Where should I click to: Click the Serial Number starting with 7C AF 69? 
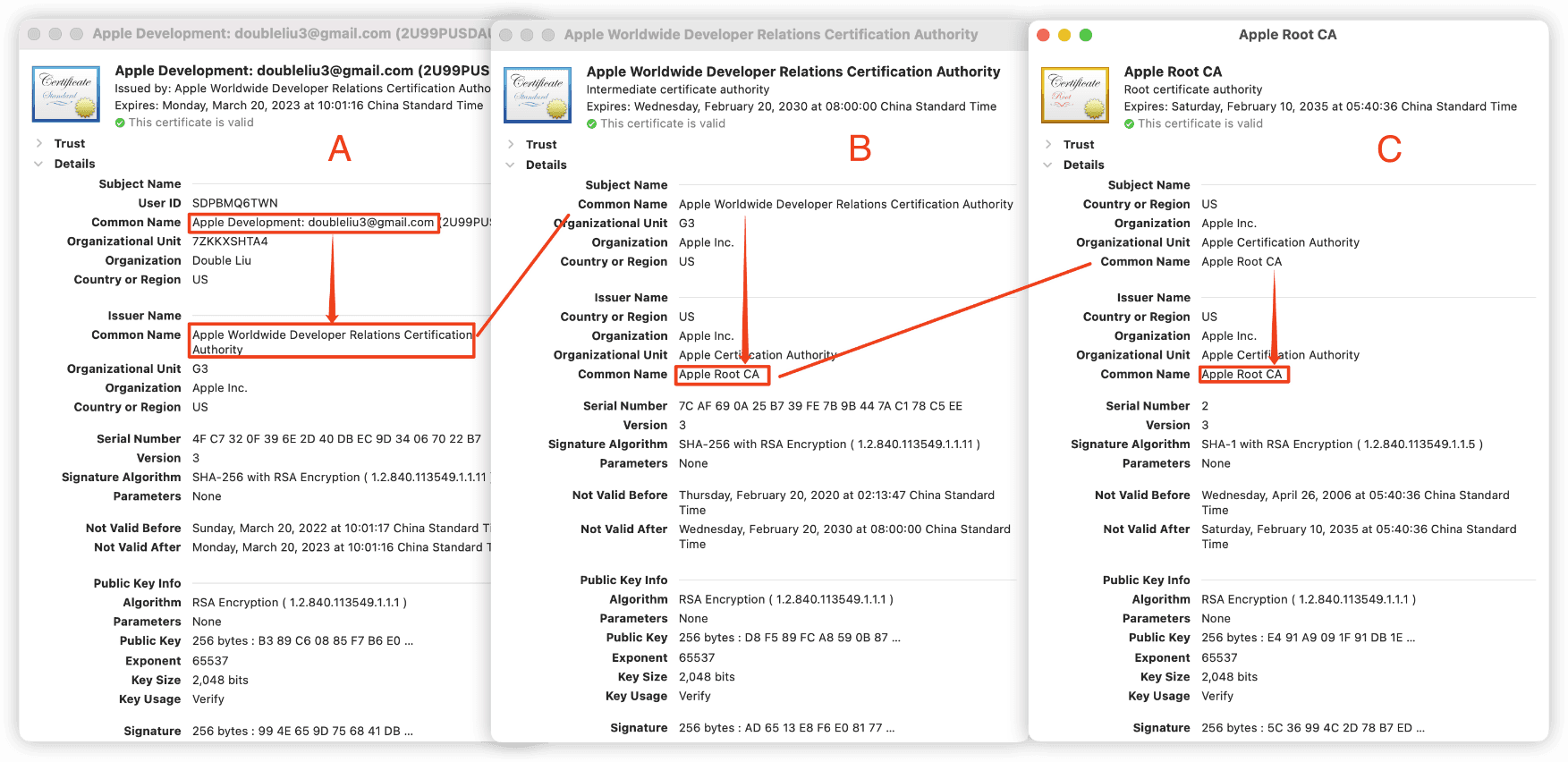tap(820, 406)
